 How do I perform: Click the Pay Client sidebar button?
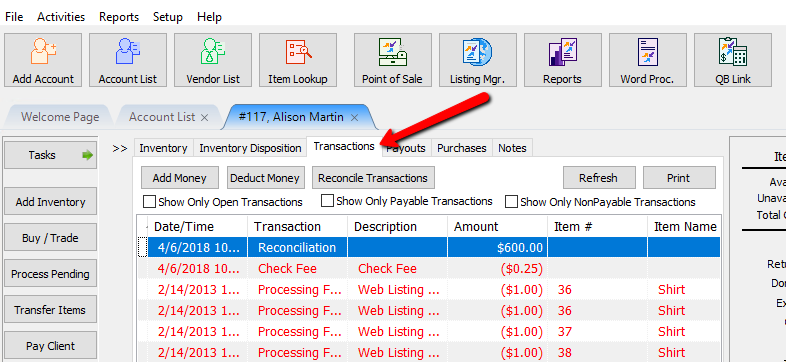[50, 346]
